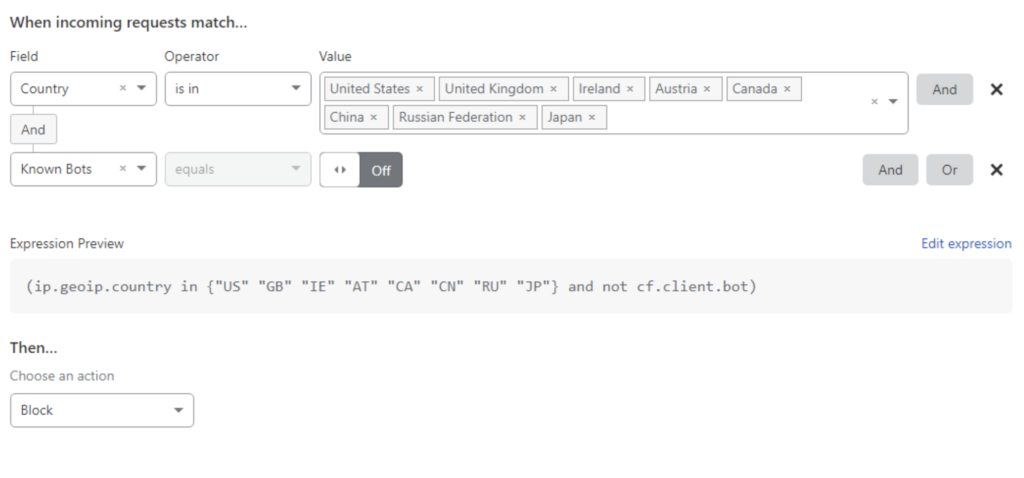The width and height of the screenshot is (1024, 478).
Task: Open the Block action dropdown
Action: (178, 410)
